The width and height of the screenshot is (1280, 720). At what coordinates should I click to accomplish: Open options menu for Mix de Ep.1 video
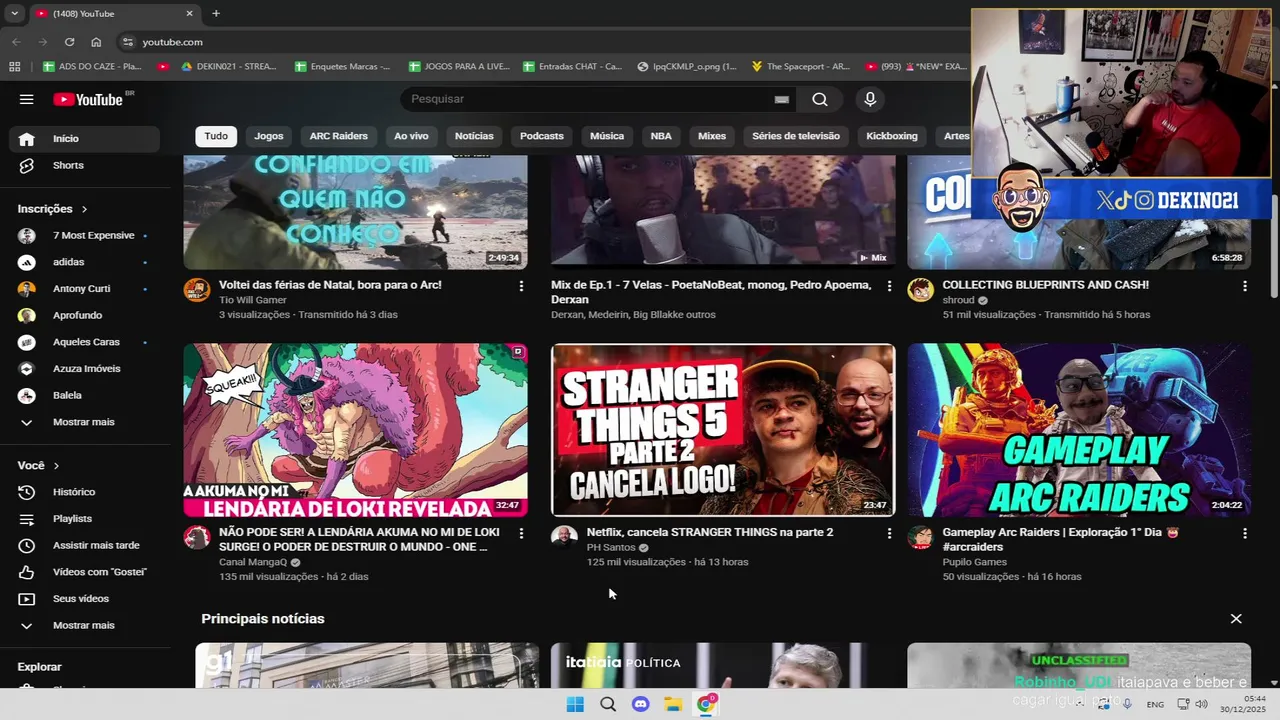[x=889, y=286]
